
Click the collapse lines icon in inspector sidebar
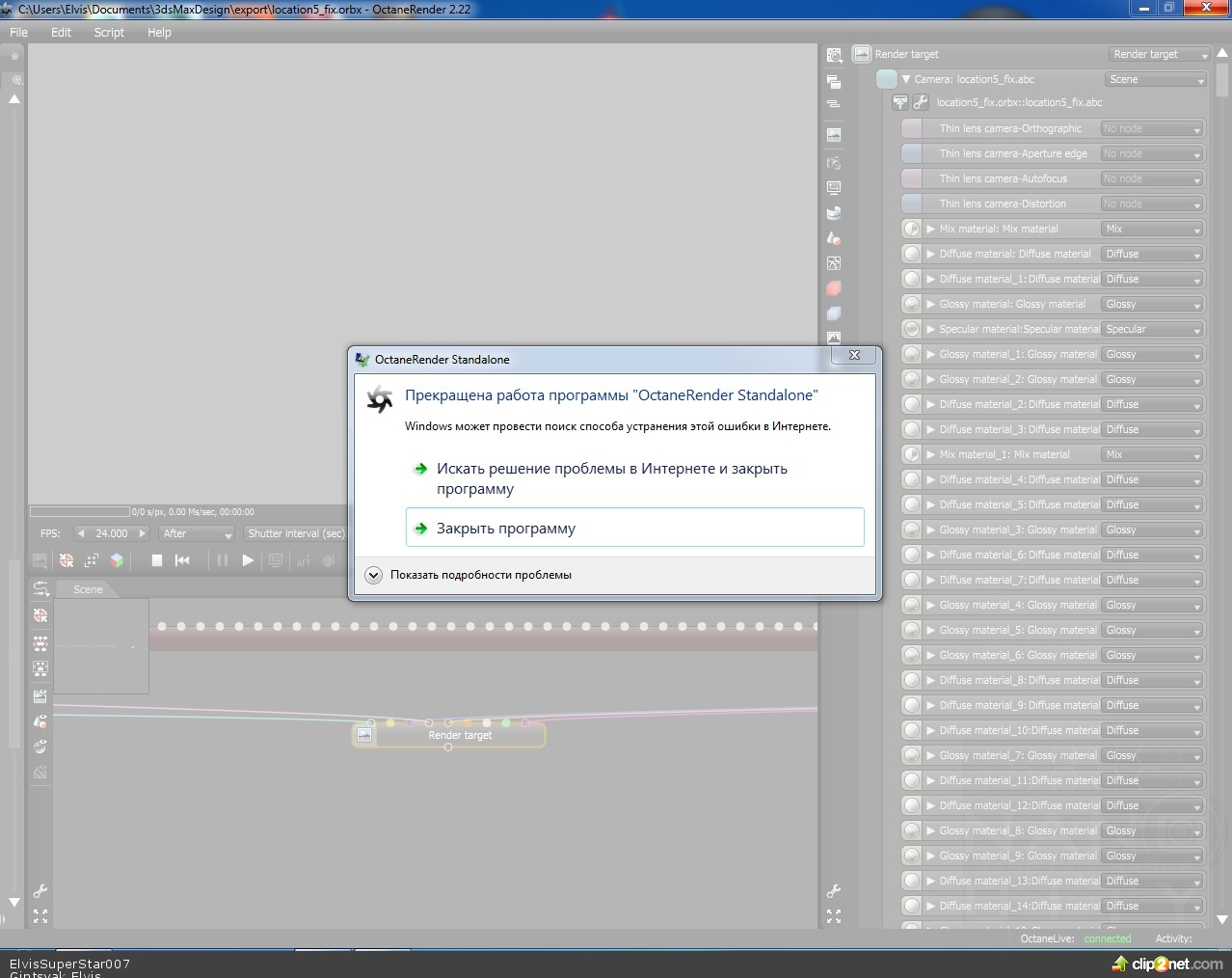834,104
